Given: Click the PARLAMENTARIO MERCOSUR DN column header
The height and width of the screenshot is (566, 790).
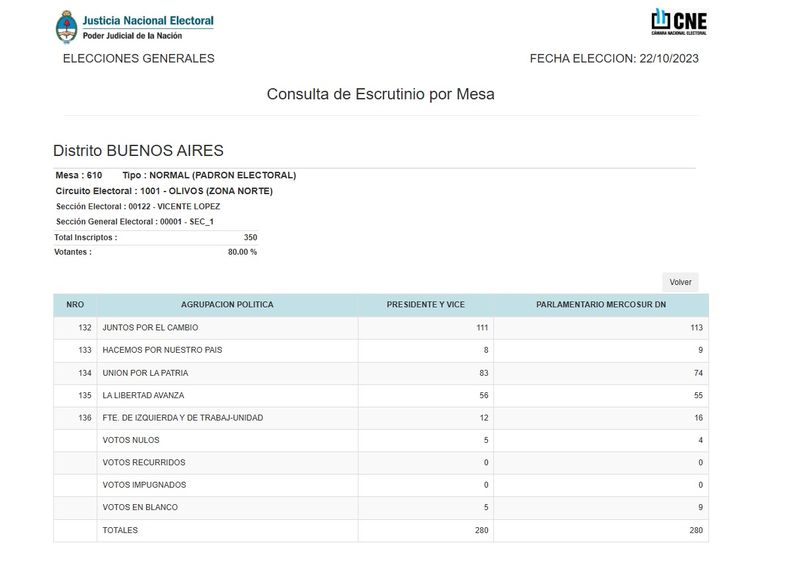Looking at the screenshot, I should click(x=601, y=305).
